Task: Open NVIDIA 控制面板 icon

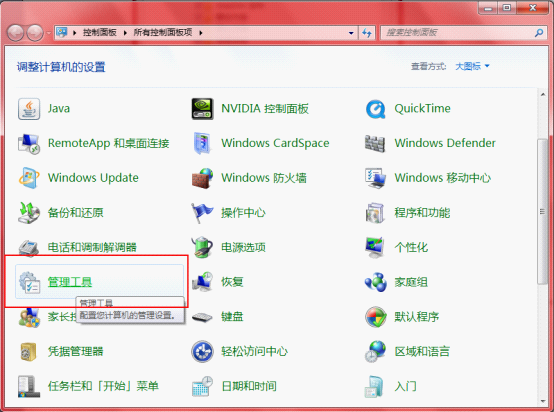Action: pyautogui.click(x=202, y=109)
